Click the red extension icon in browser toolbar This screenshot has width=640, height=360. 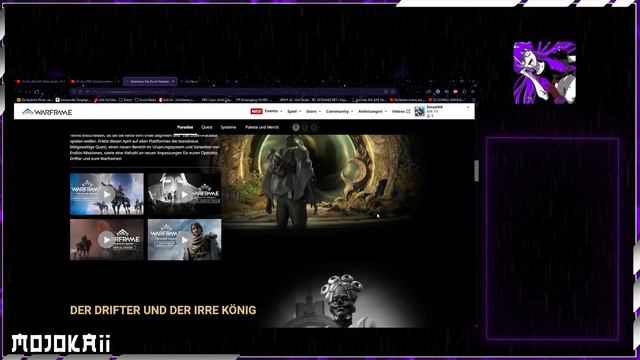point(456,92)
